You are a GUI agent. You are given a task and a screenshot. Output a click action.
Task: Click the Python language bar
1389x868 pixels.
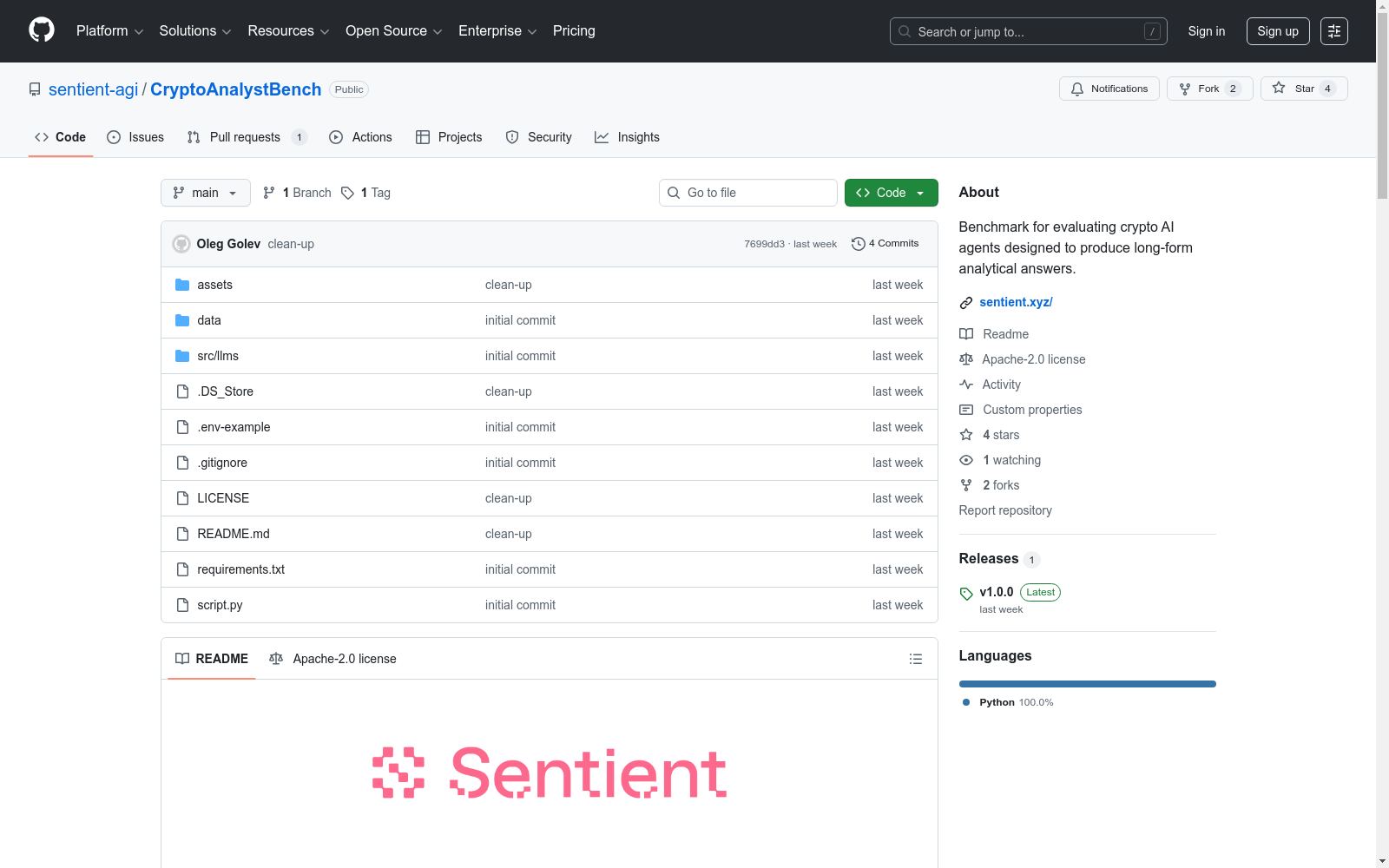coord(1088,684)
